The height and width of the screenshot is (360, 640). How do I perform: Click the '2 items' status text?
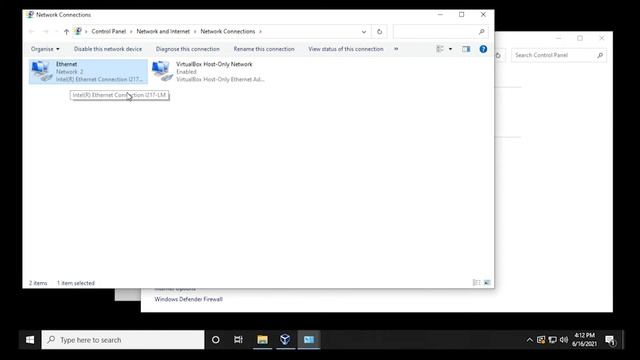(x=38, y=283)
